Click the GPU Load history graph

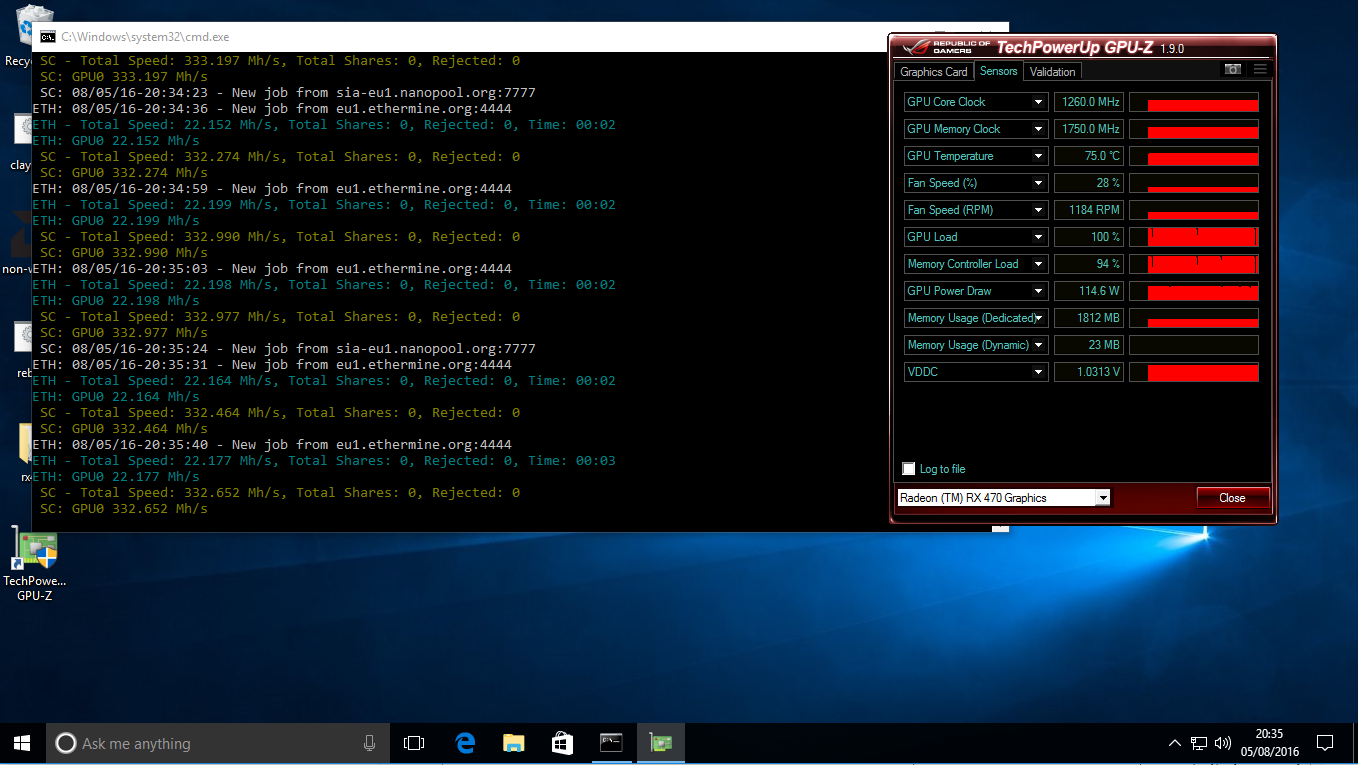tap(1194, 237)
